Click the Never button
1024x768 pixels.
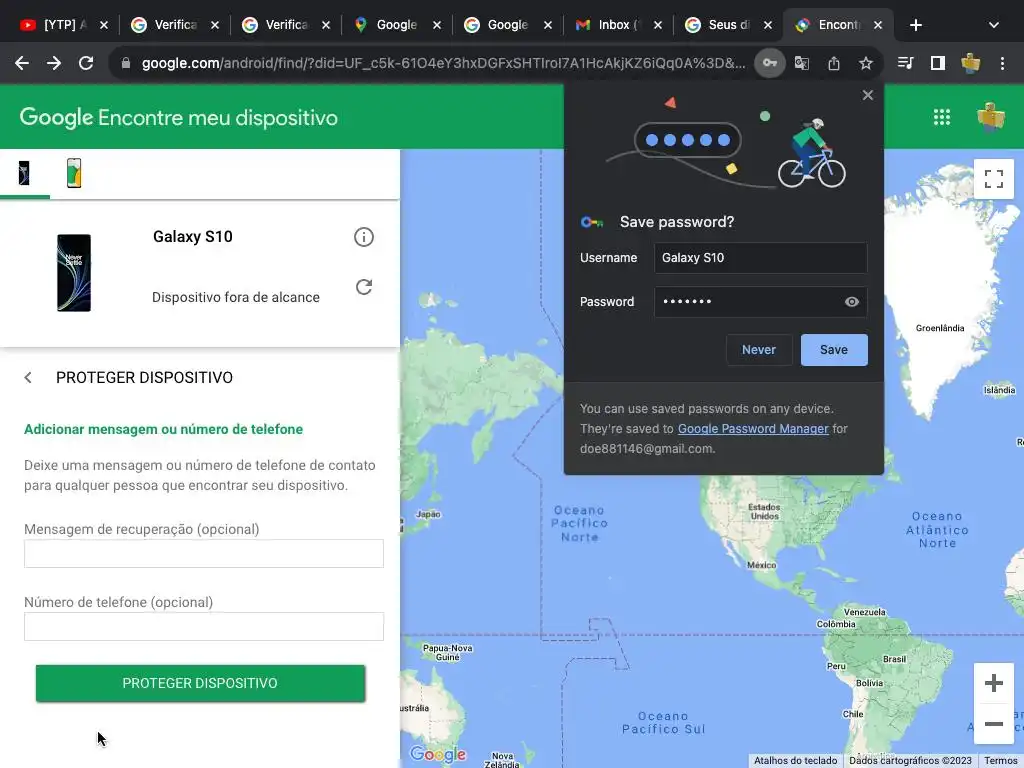click(759, 350)
